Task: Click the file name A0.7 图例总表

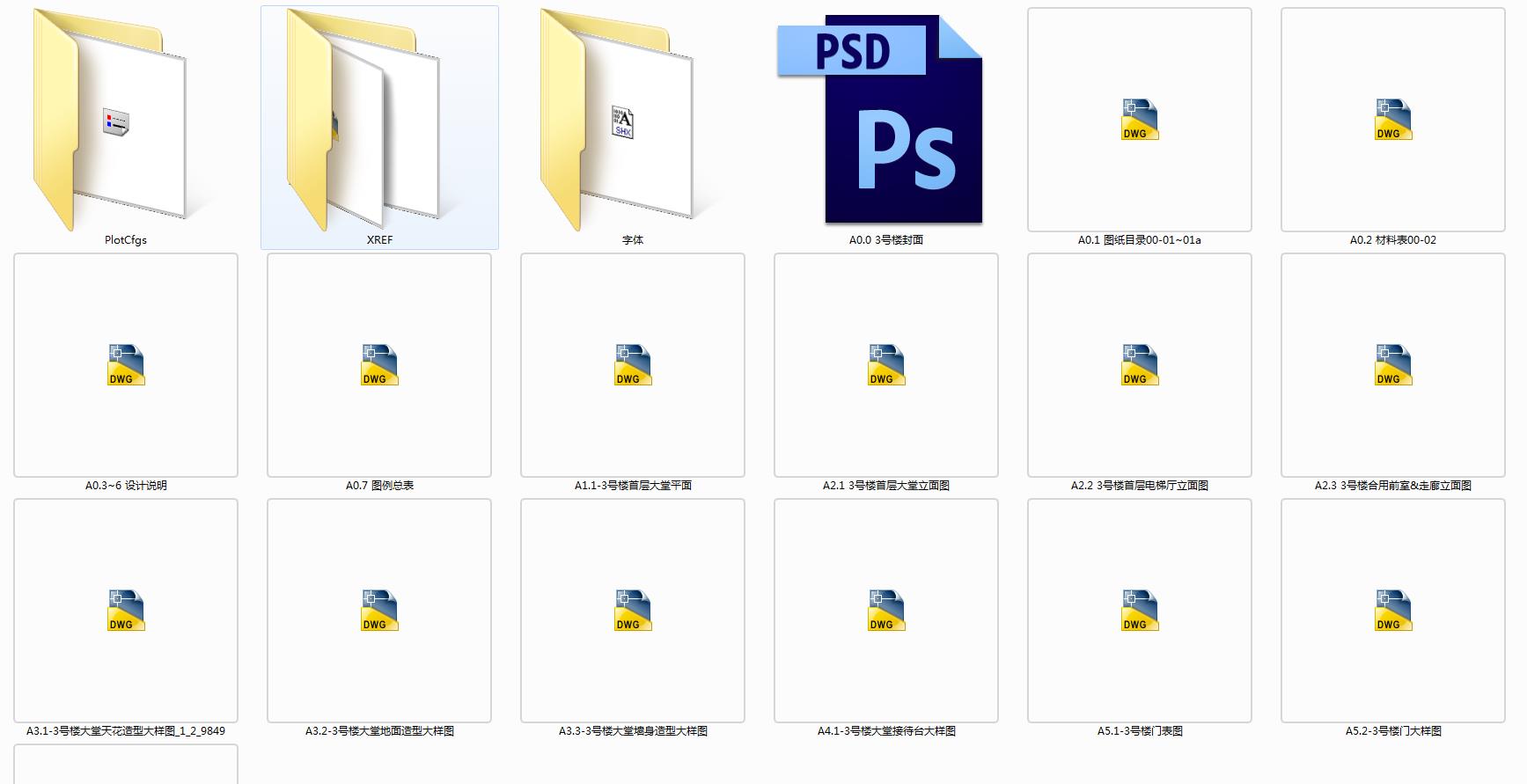Action: click(x=379, y=486)
